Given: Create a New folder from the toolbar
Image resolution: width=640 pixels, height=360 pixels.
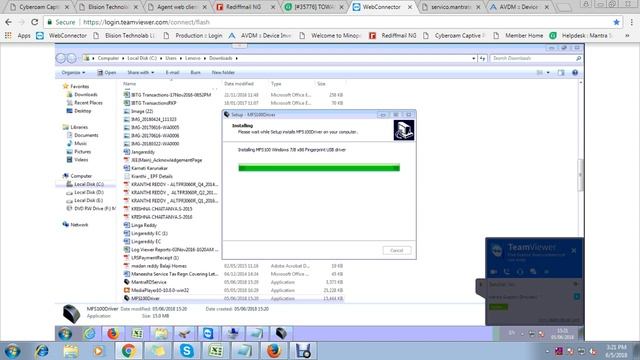Looking at the screenshot, I should [x=223, y=73].
